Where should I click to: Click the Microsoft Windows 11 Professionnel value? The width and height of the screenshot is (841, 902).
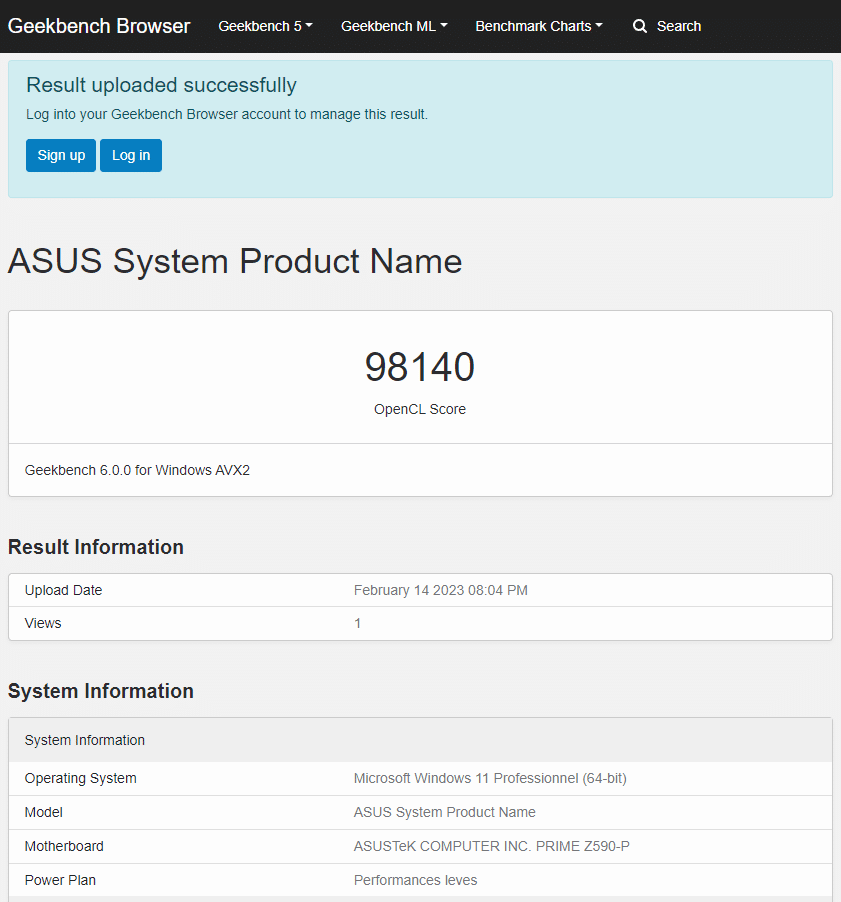coord(490,778)
